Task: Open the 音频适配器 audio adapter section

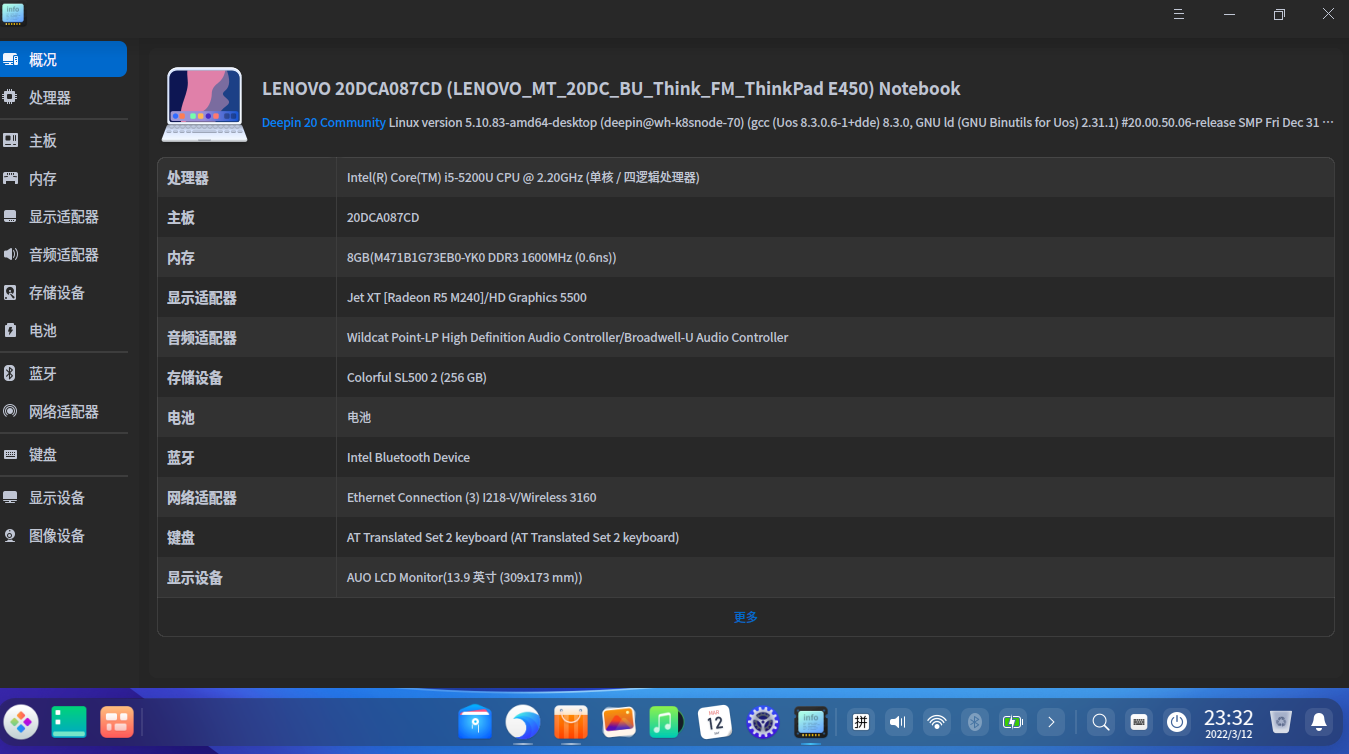Action: (63, 255)
